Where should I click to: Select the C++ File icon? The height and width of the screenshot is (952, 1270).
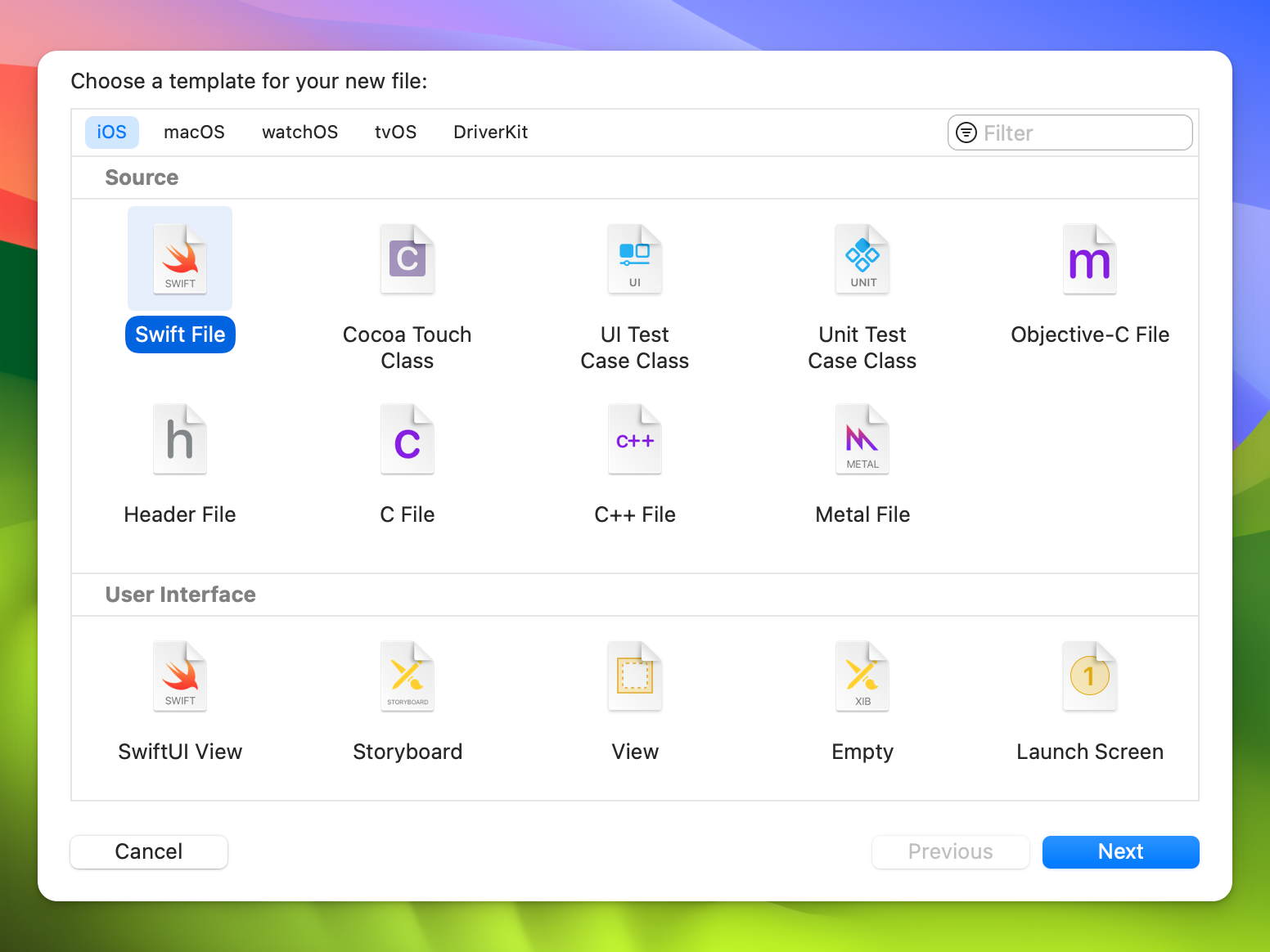tap(635, 439)
